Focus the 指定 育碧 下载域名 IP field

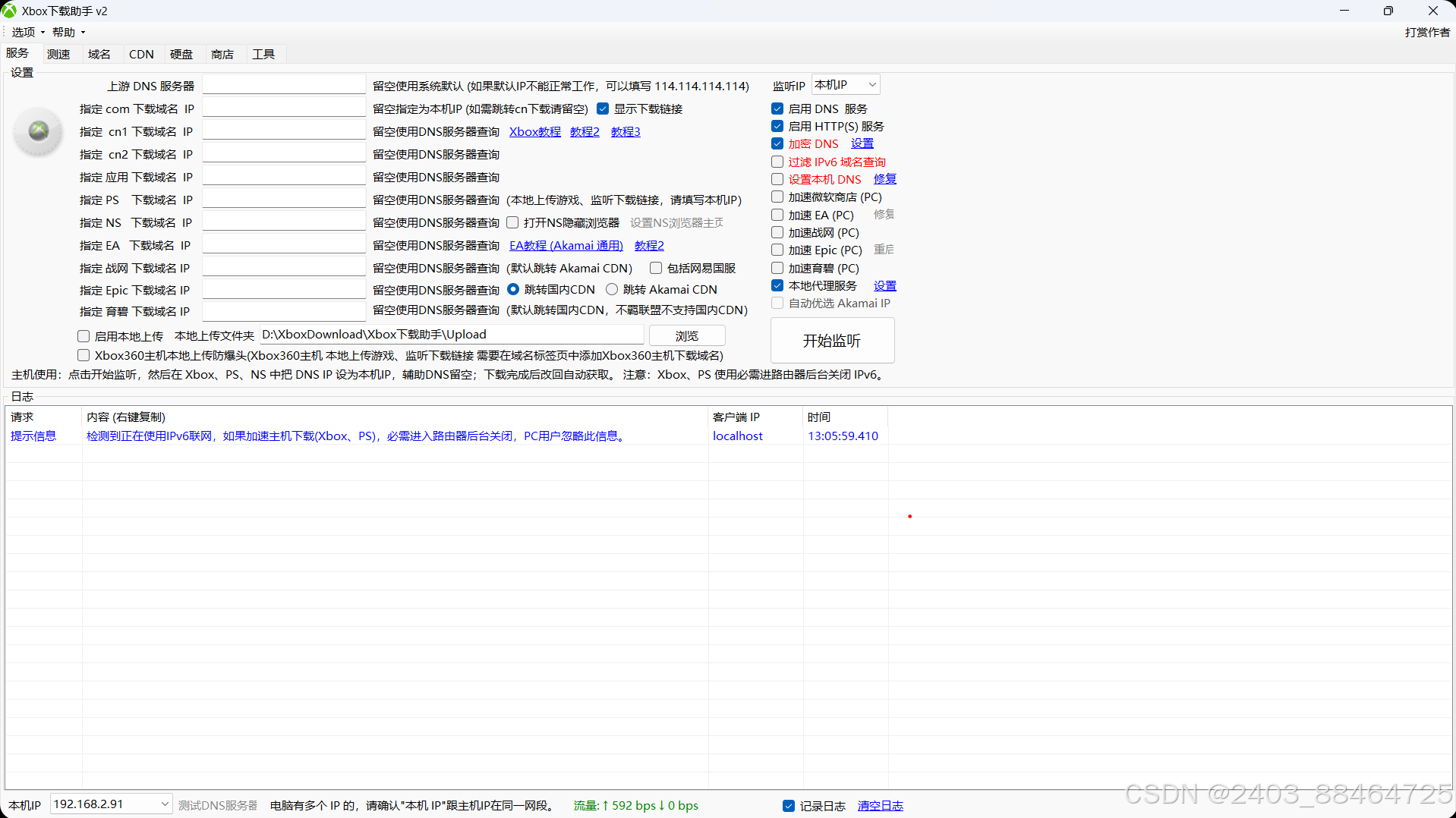[x=284, y=310]
